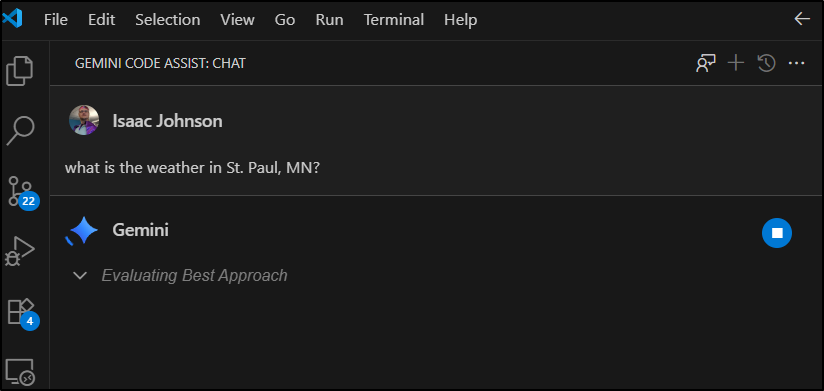This screenshot has width=824, height=391.
Task: Stop the Gemini response generation
Action: (777, 233)
